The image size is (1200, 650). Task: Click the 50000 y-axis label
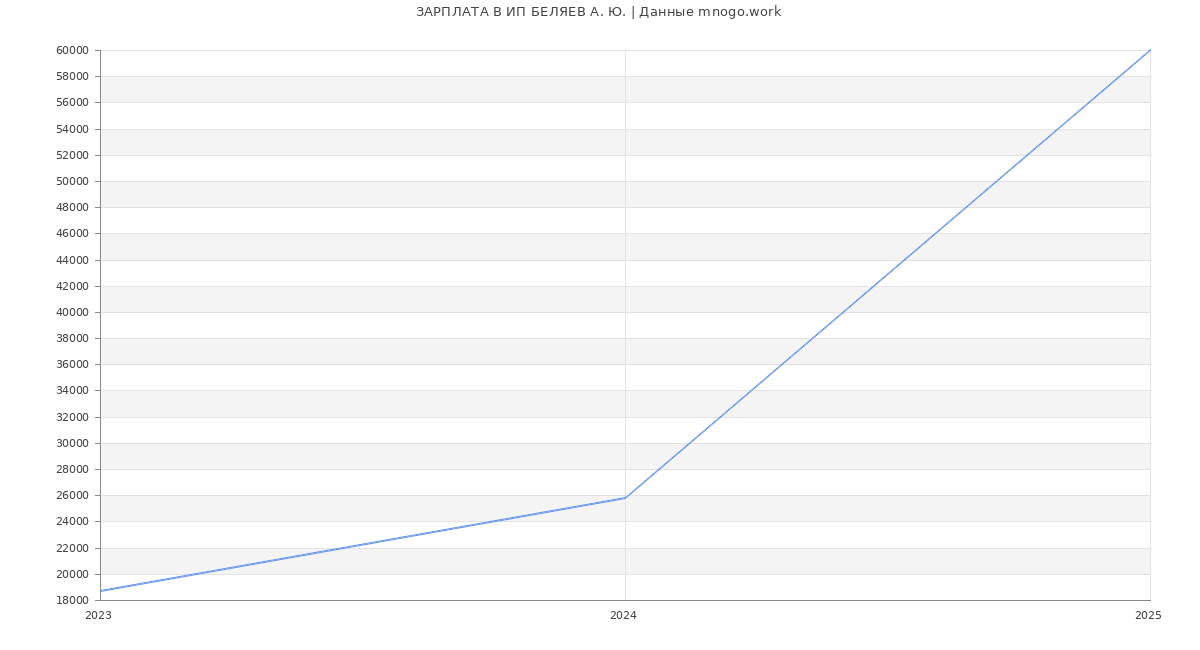pos(73,181)
